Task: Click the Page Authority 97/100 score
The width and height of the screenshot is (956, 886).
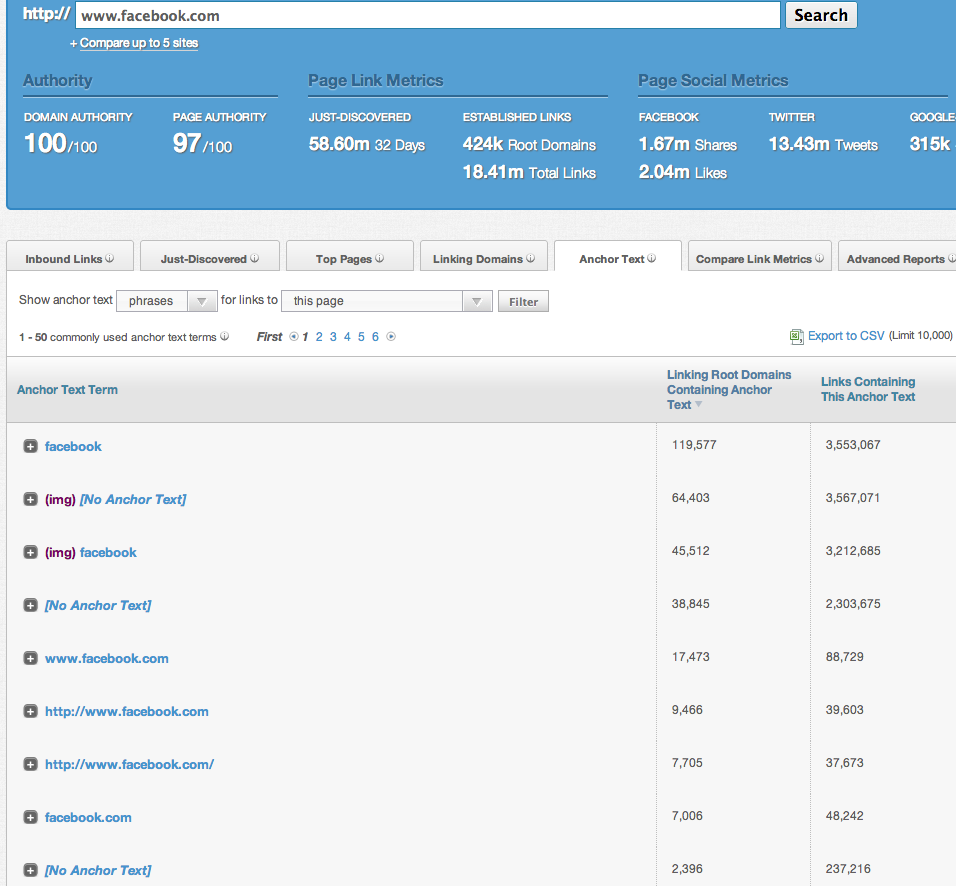Action: 202,144
